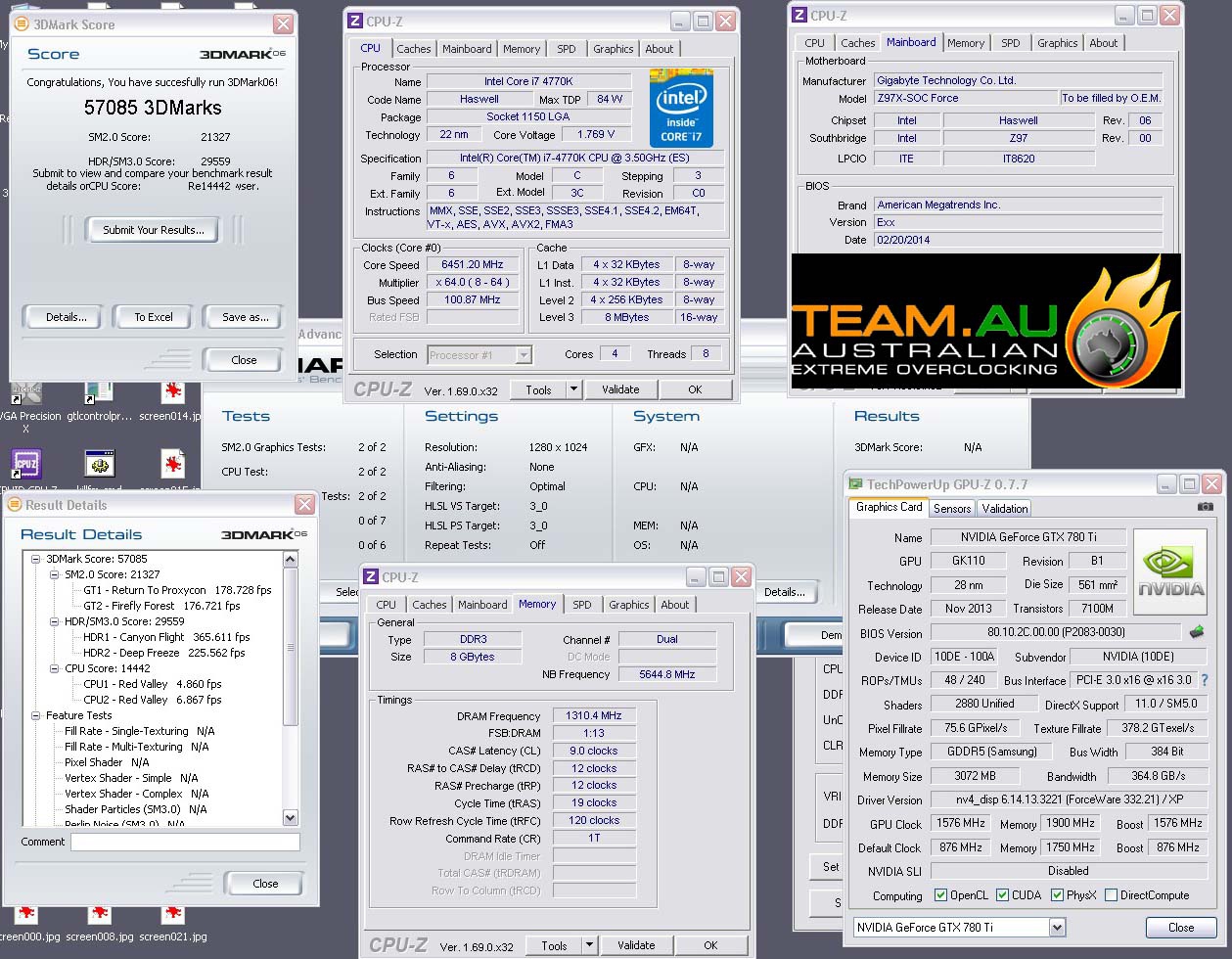Uncheck the OpenCL checkbox
The image size is (1232, 959).
click(x=940, y=895)
